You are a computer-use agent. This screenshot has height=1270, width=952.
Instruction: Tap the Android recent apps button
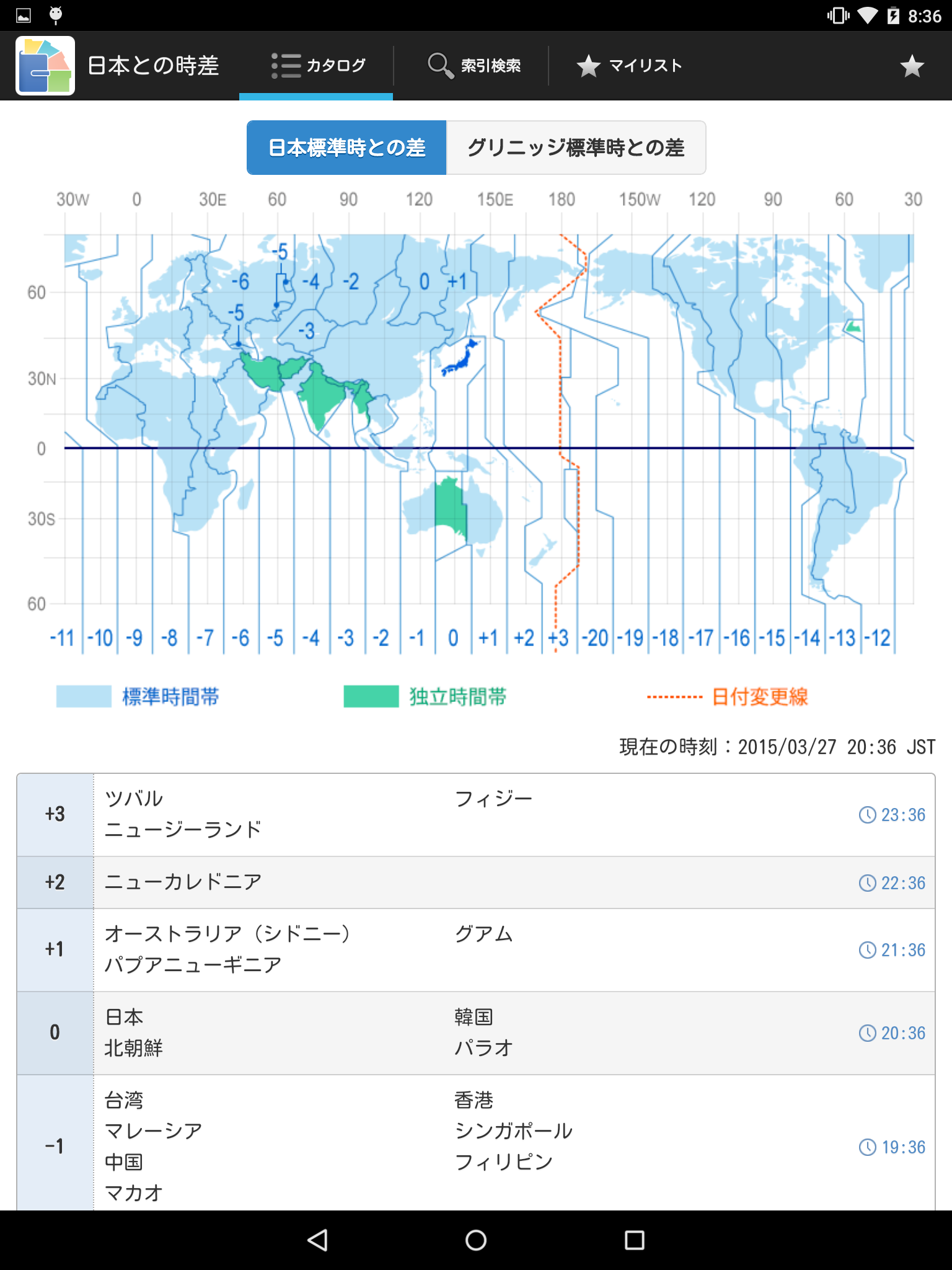point(635,1240)
